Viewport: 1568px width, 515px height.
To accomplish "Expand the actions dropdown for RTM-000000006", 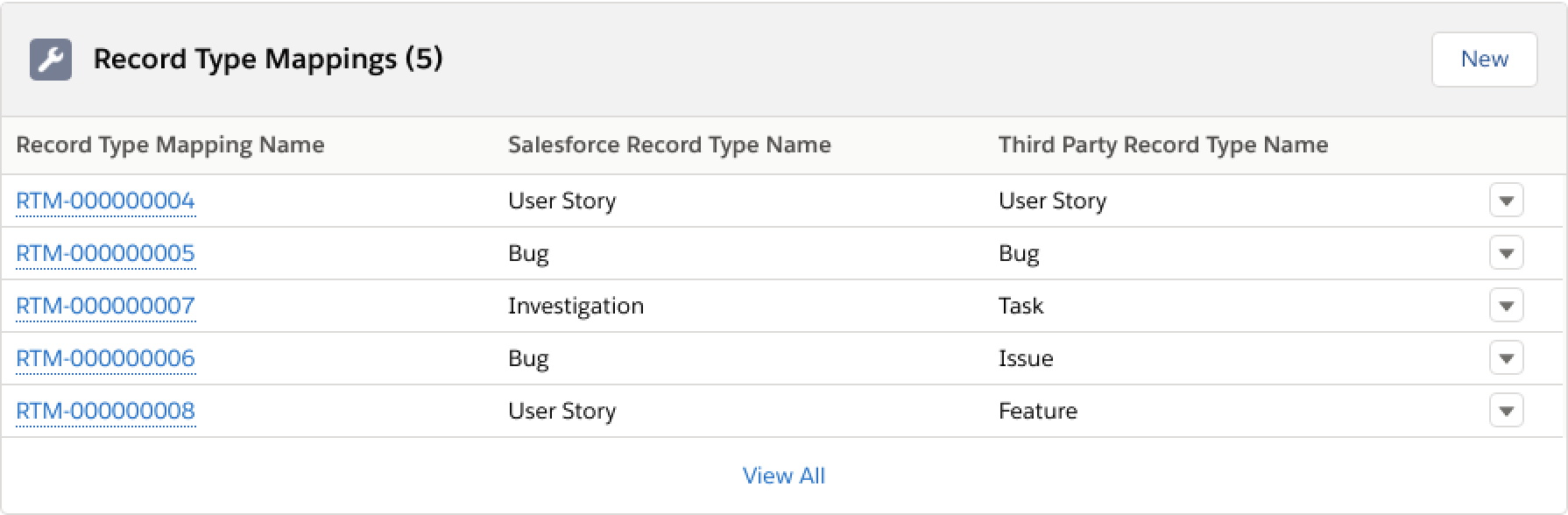I will coord(1506,358).
